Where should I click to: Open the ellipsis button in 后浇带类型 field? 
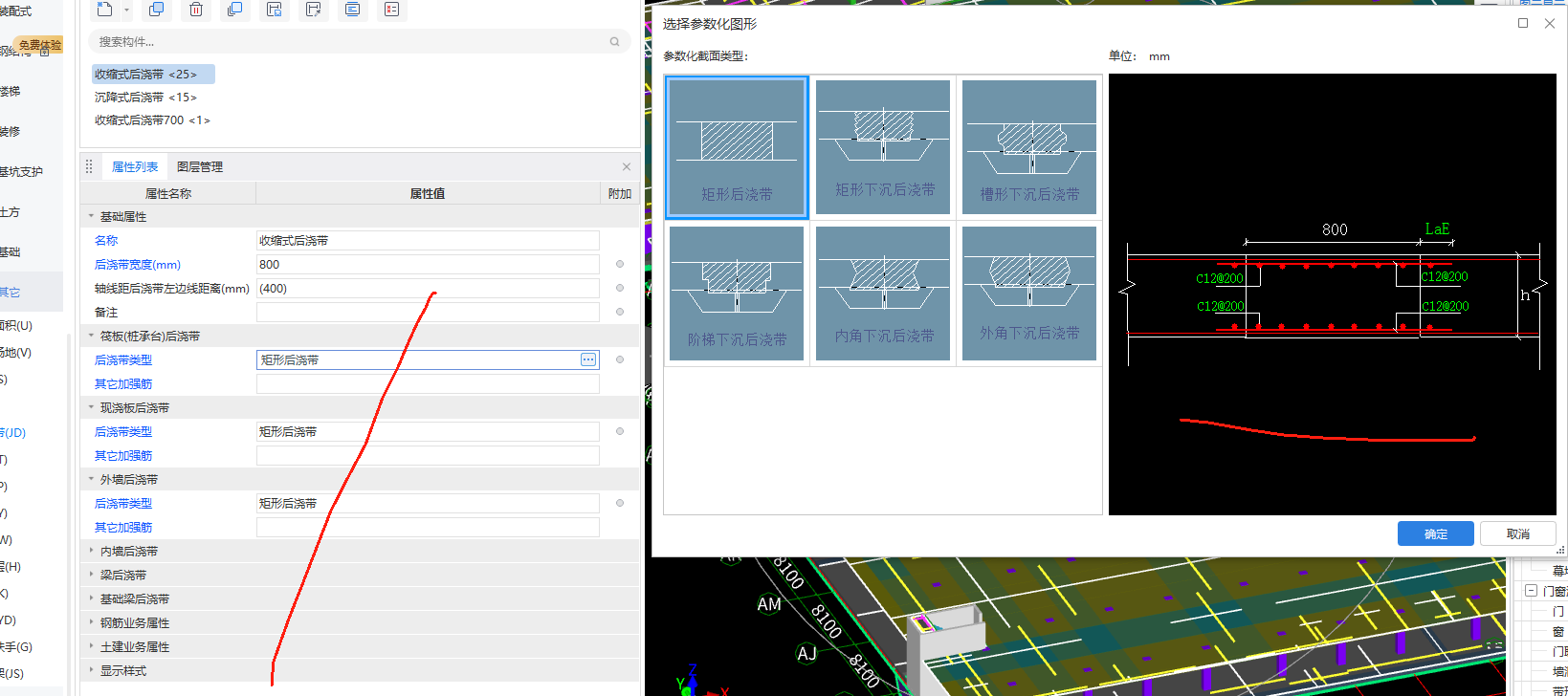pyautogui.click(x=588, y=359)
